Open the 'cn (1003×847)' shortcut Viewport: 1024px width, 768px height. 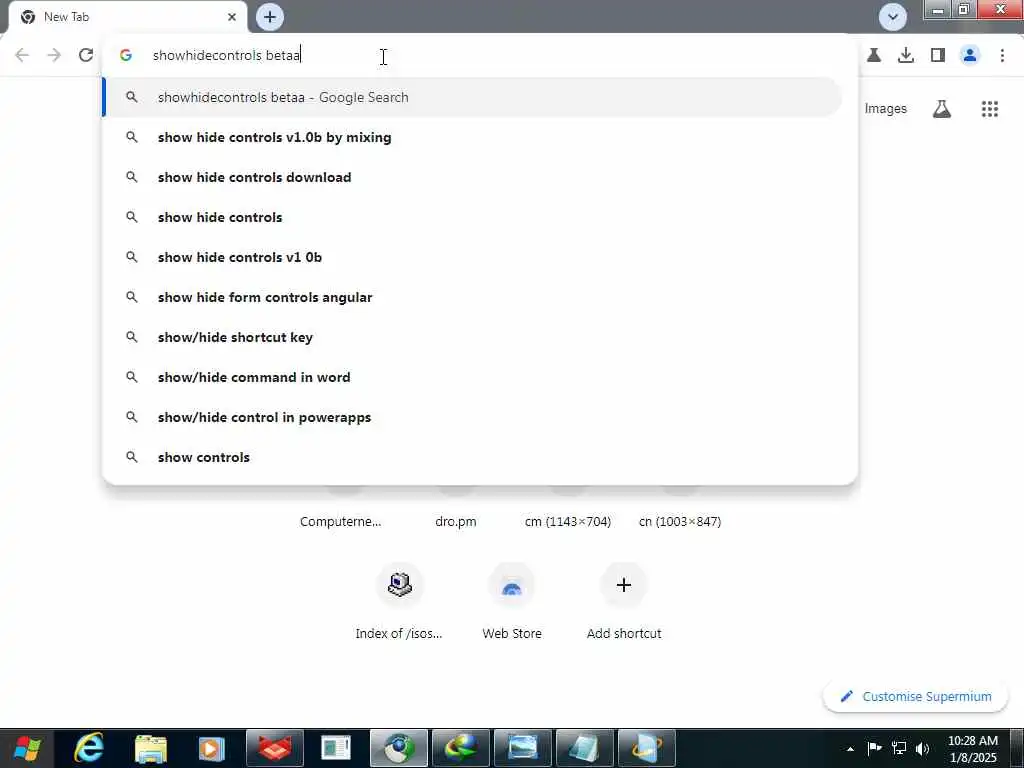pos(680,521)
